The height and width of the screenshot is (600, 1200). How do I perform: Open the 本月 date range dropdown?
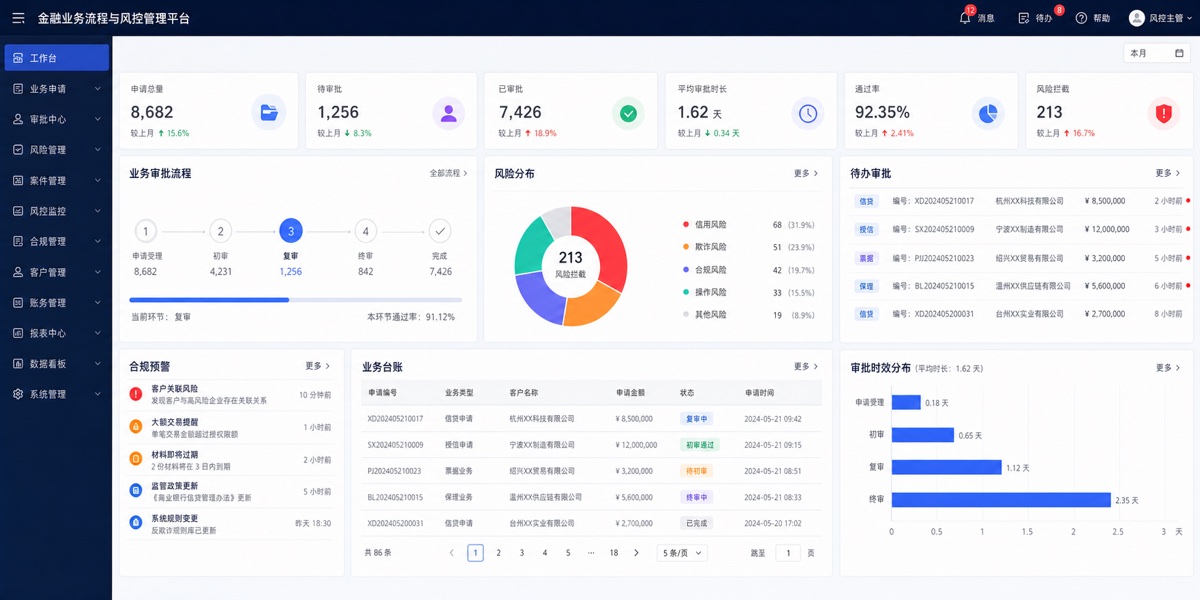(1156, 53)
